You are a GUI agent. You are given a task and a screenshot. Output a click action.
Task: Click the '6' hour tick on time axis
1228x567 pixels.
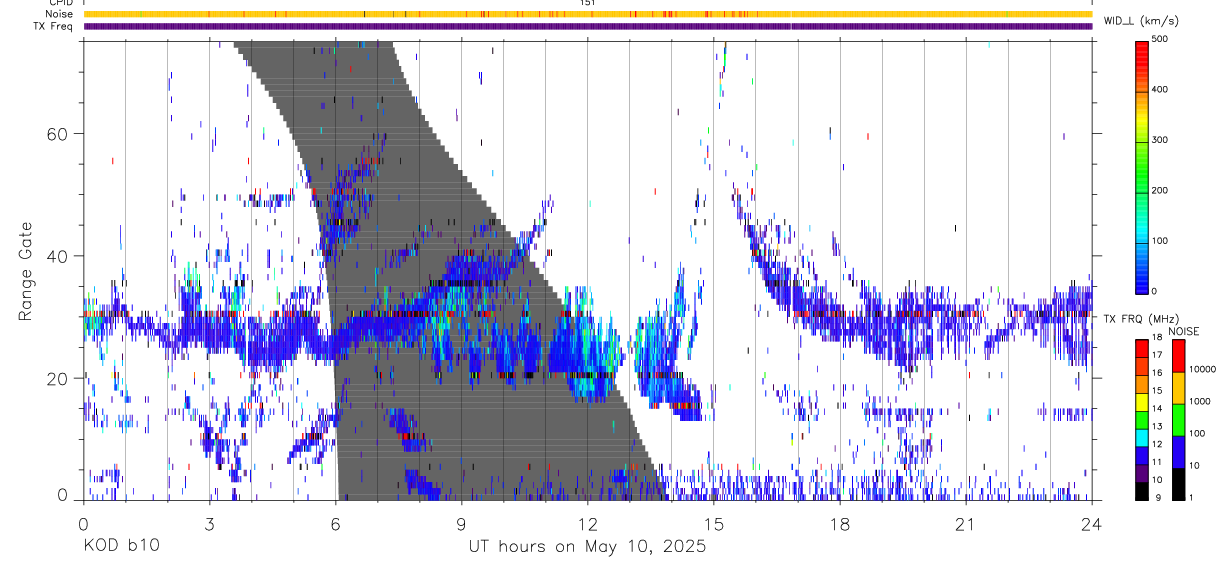335,522
